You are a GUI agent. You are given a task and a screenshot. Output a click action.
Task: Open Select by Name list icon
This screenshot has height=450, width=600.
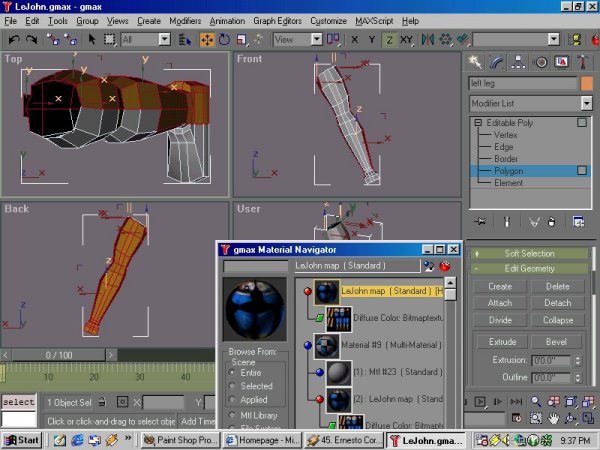click(x=185, y=39)
